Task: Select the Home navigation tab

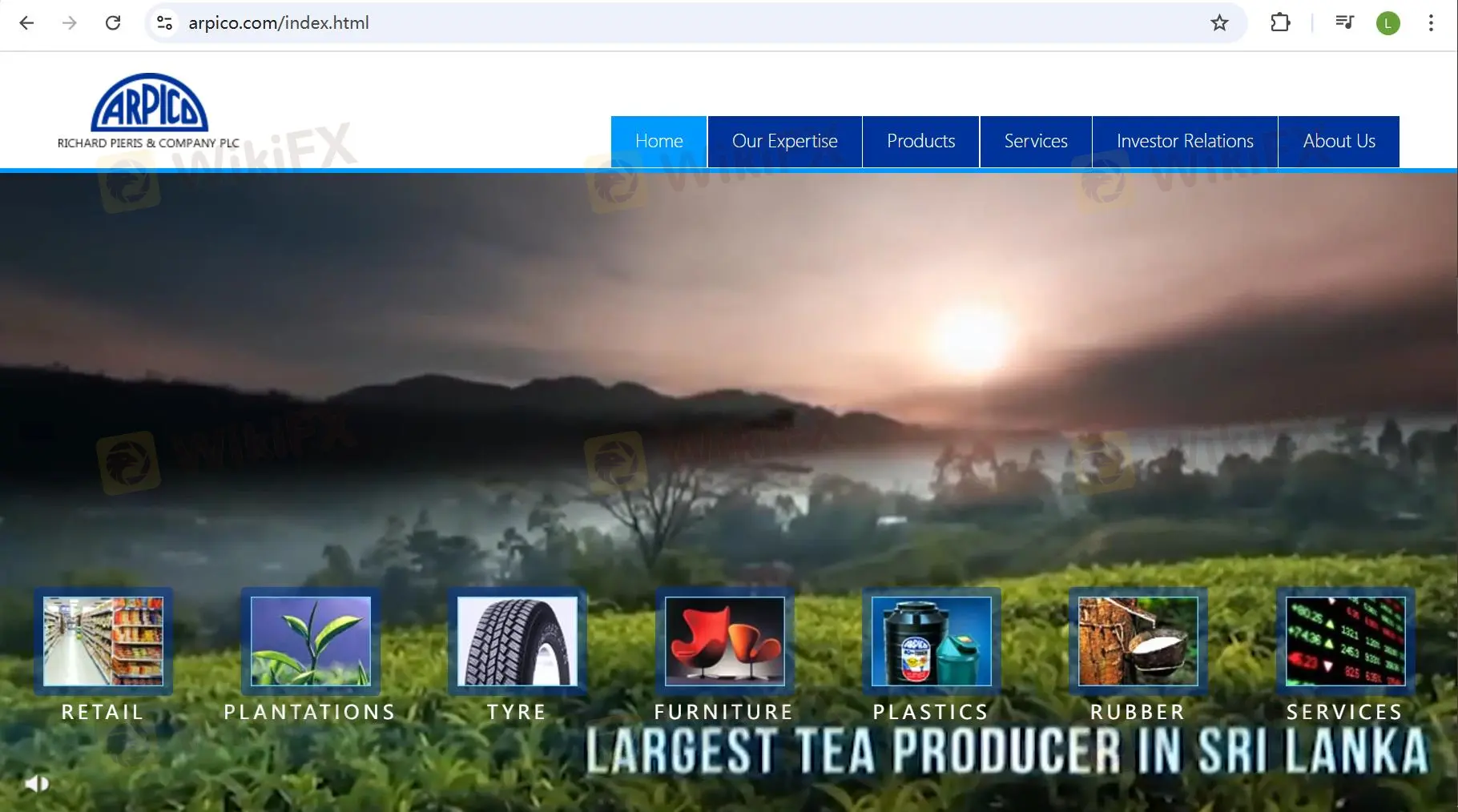Action: (659, 141)
